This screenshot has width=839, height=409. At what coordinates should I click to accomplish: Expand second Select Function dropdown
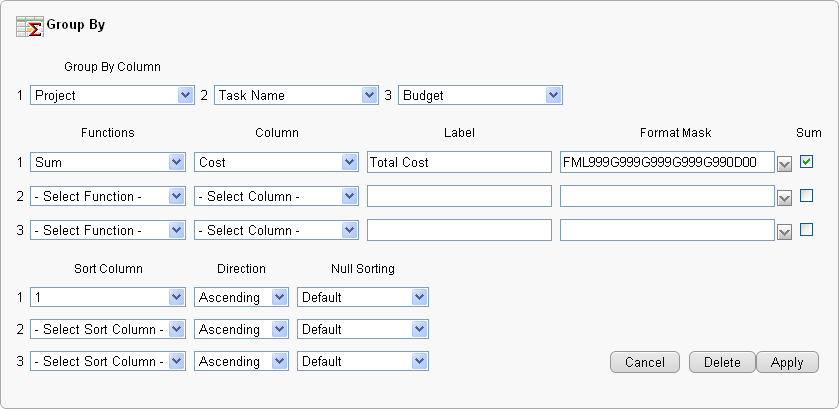pos(107,196)
